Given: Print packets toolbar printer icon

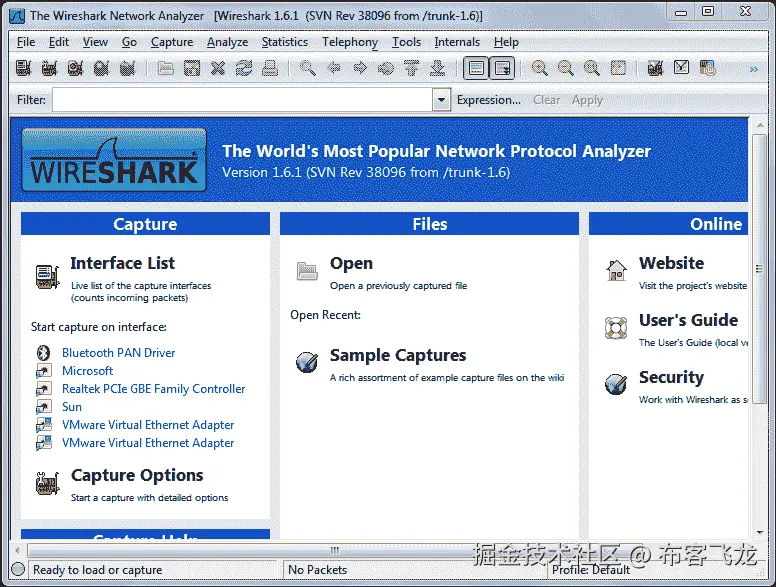Looking at the screenshot, I should [x=270, y=68].
